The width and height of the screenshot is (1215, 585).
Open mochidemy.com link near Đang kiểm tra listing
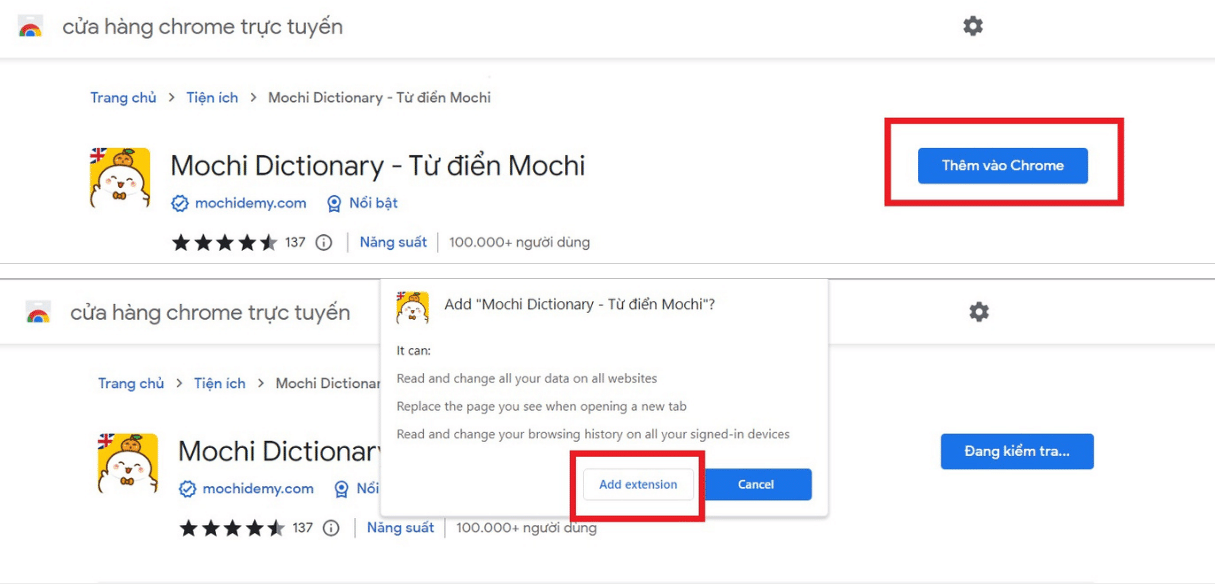[x=258, y=489]
